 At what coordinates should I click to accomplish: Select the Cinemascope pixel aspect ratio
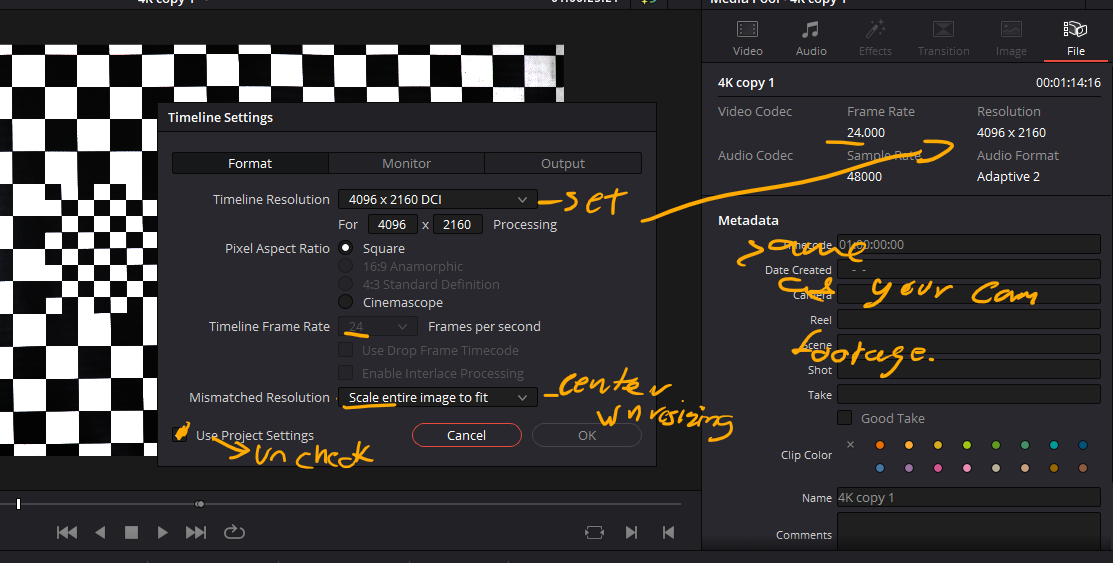click(x=346, y=302)
